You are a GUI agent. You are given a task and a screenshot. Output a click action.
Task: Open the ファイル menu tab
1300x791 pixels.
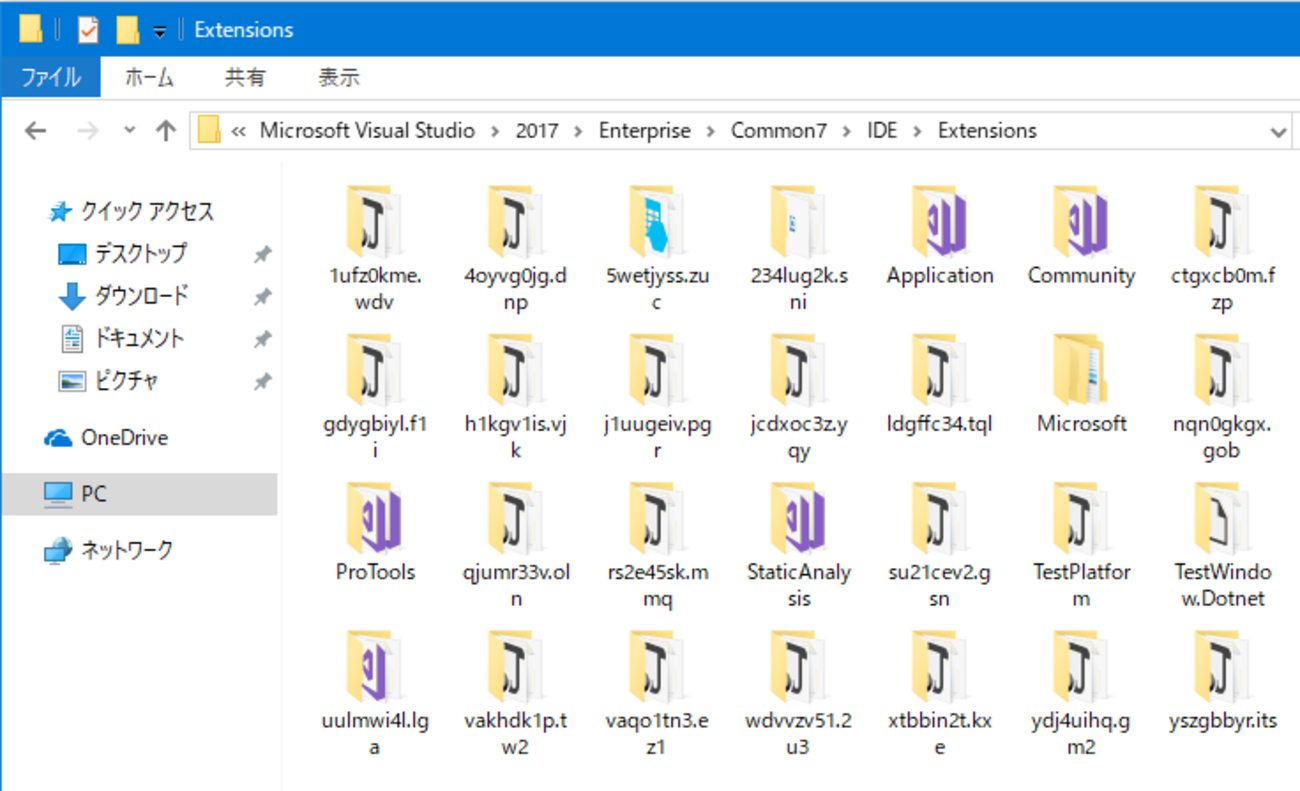click(50, 77)
